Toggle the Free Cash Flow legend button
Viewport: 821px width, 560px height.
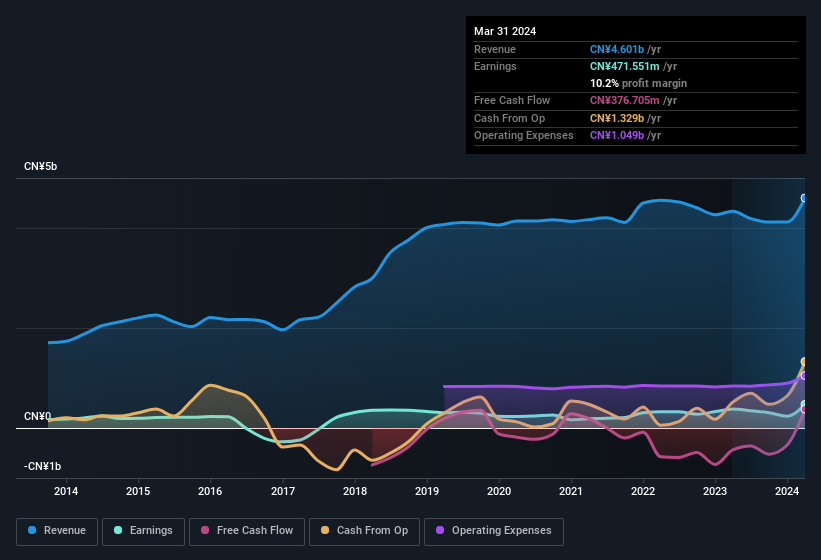click(247, 531)
